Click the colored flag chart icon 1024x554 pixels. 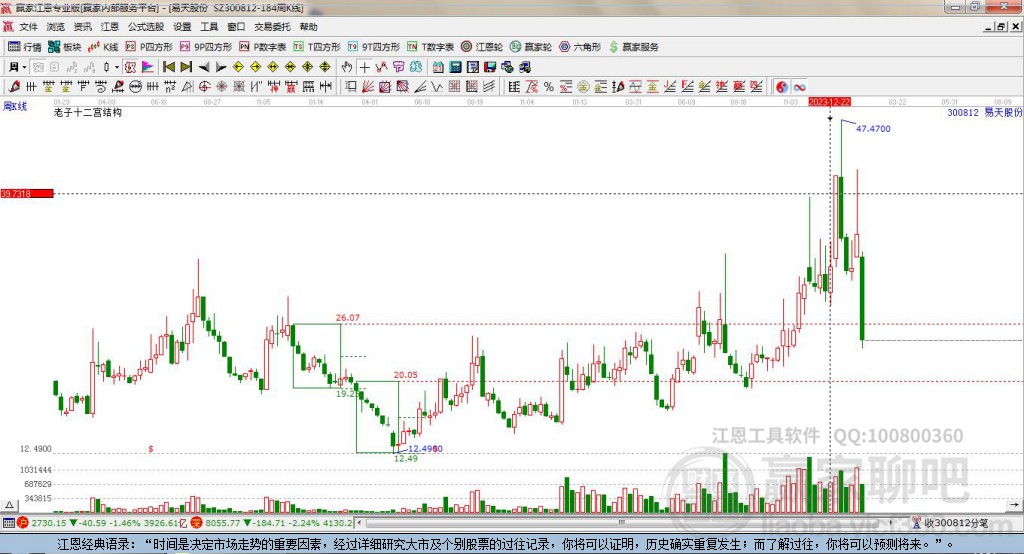point(148,67)
